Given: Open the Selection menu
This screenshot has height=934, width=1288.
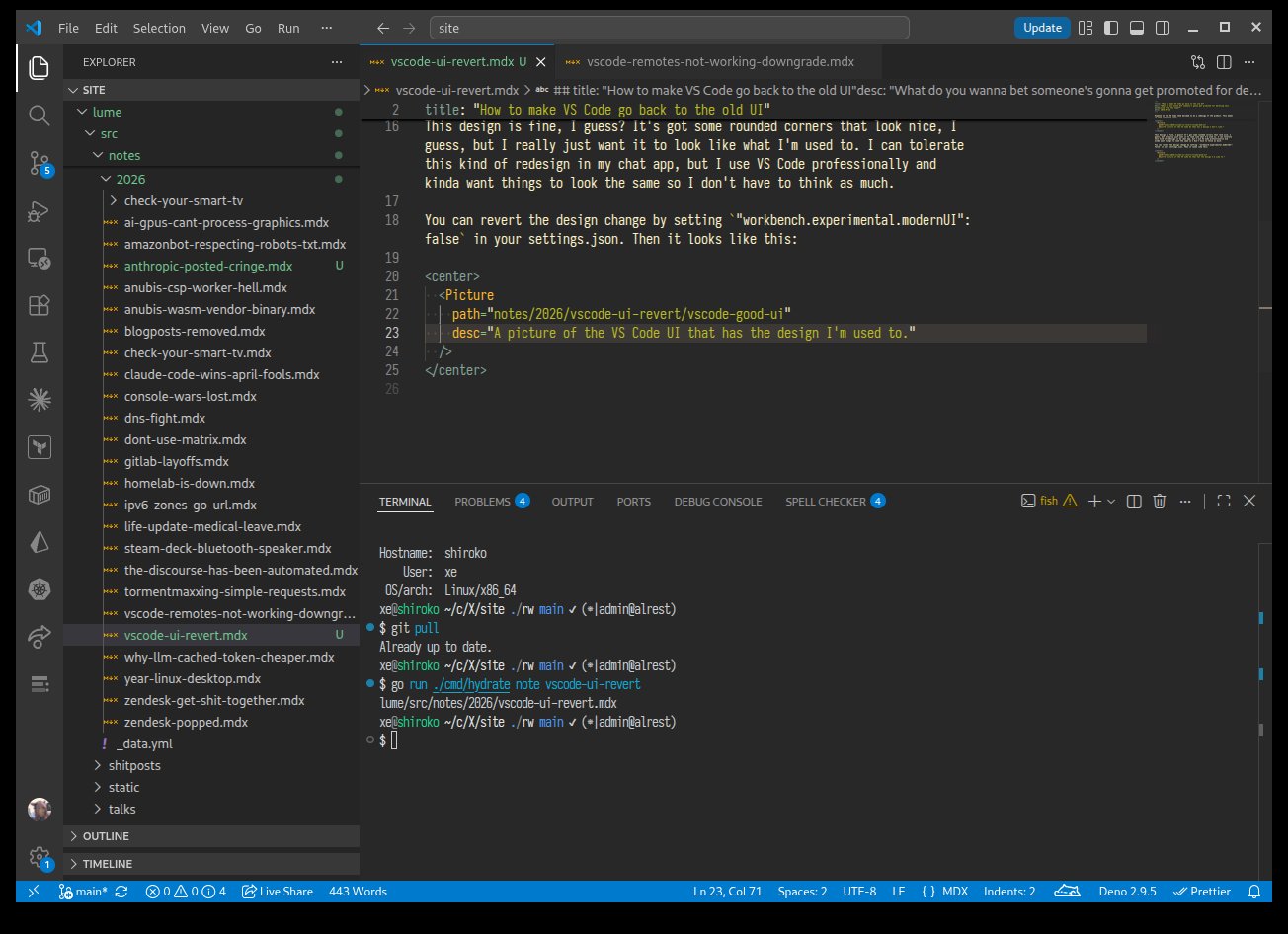Looking at the screenshot, I should tap(158, 29).
